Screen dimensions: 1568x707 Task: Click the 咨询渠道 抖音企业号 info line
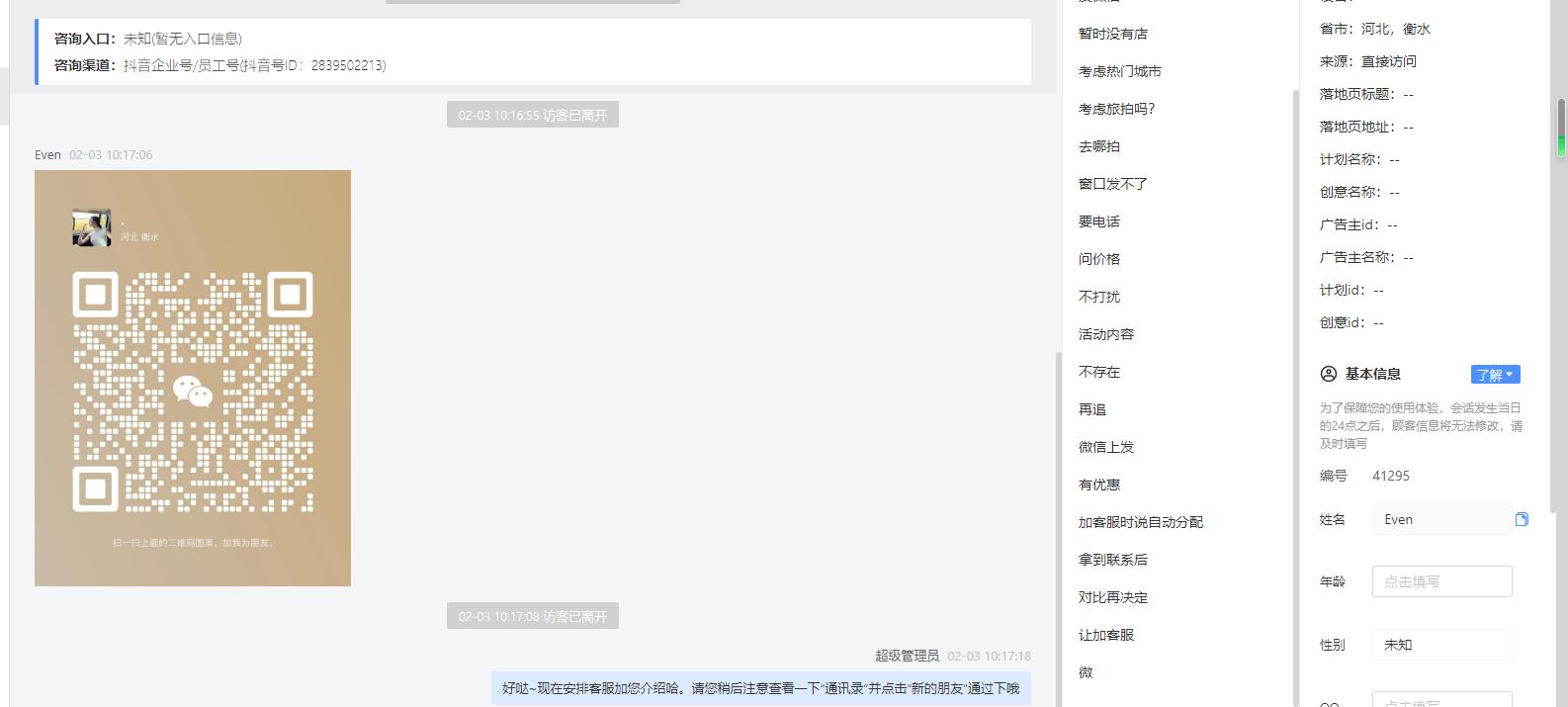pyautogui.click(x=219, y=65)
